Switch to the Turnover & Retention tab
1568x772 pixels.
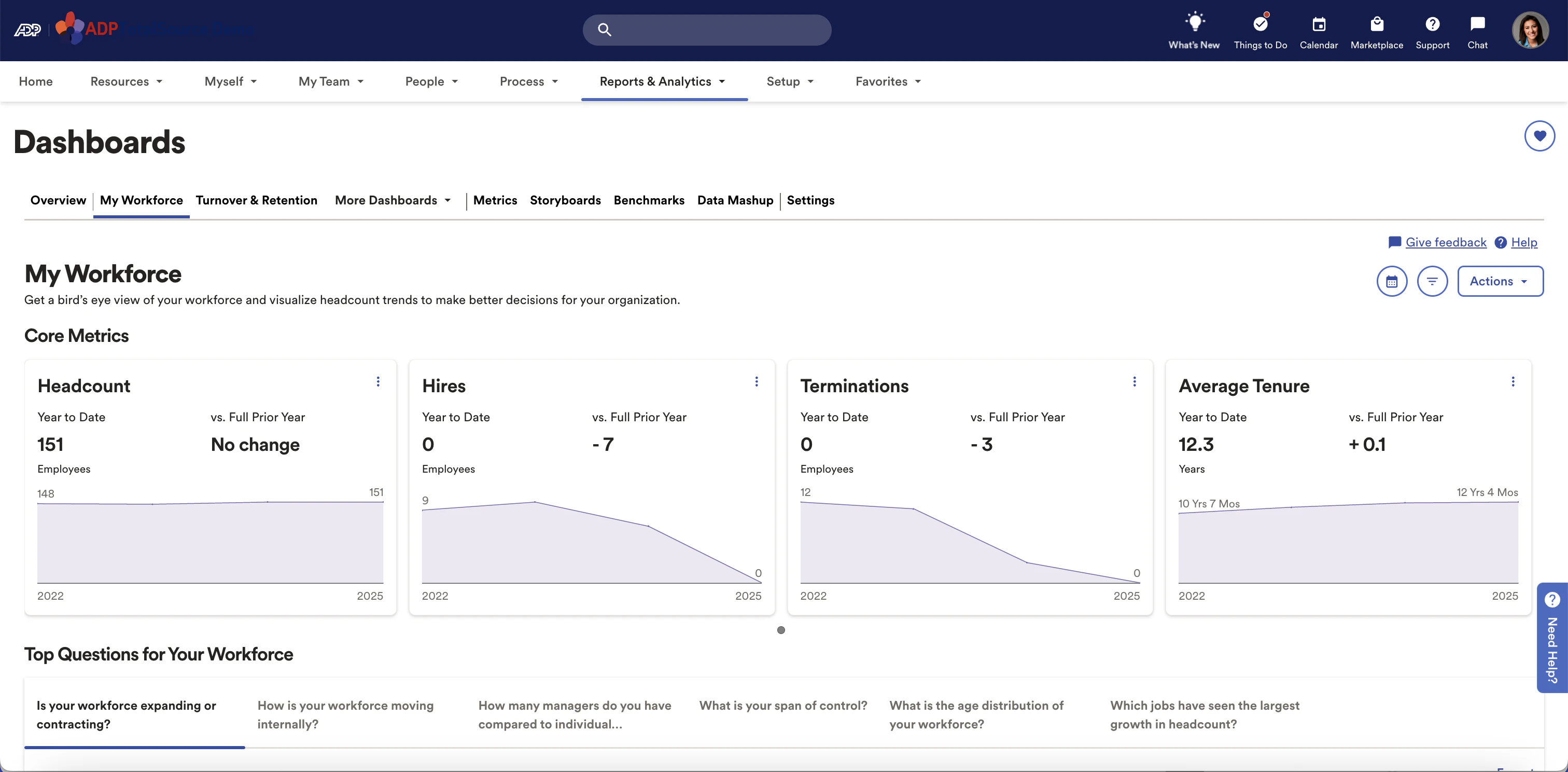point(256,200)
